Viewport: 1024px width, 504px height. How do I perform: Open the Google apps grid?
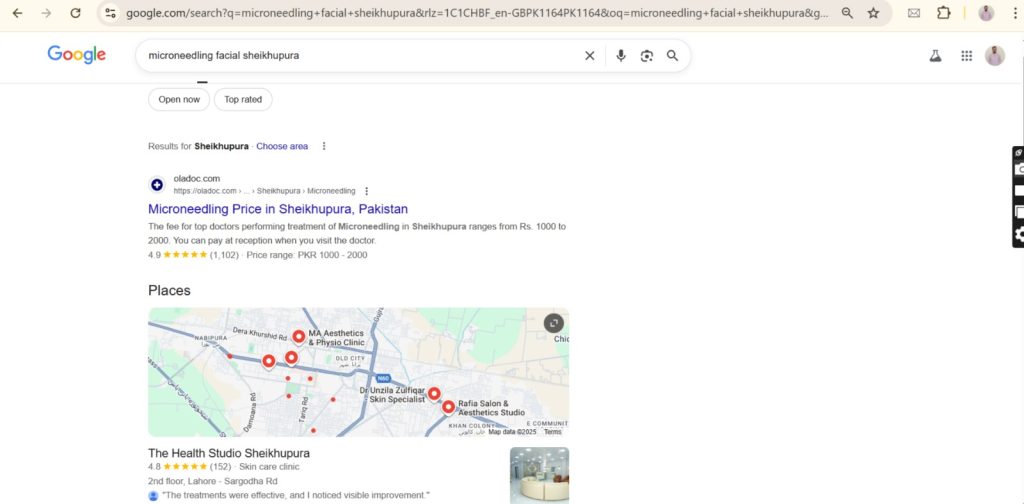[966, 56]
